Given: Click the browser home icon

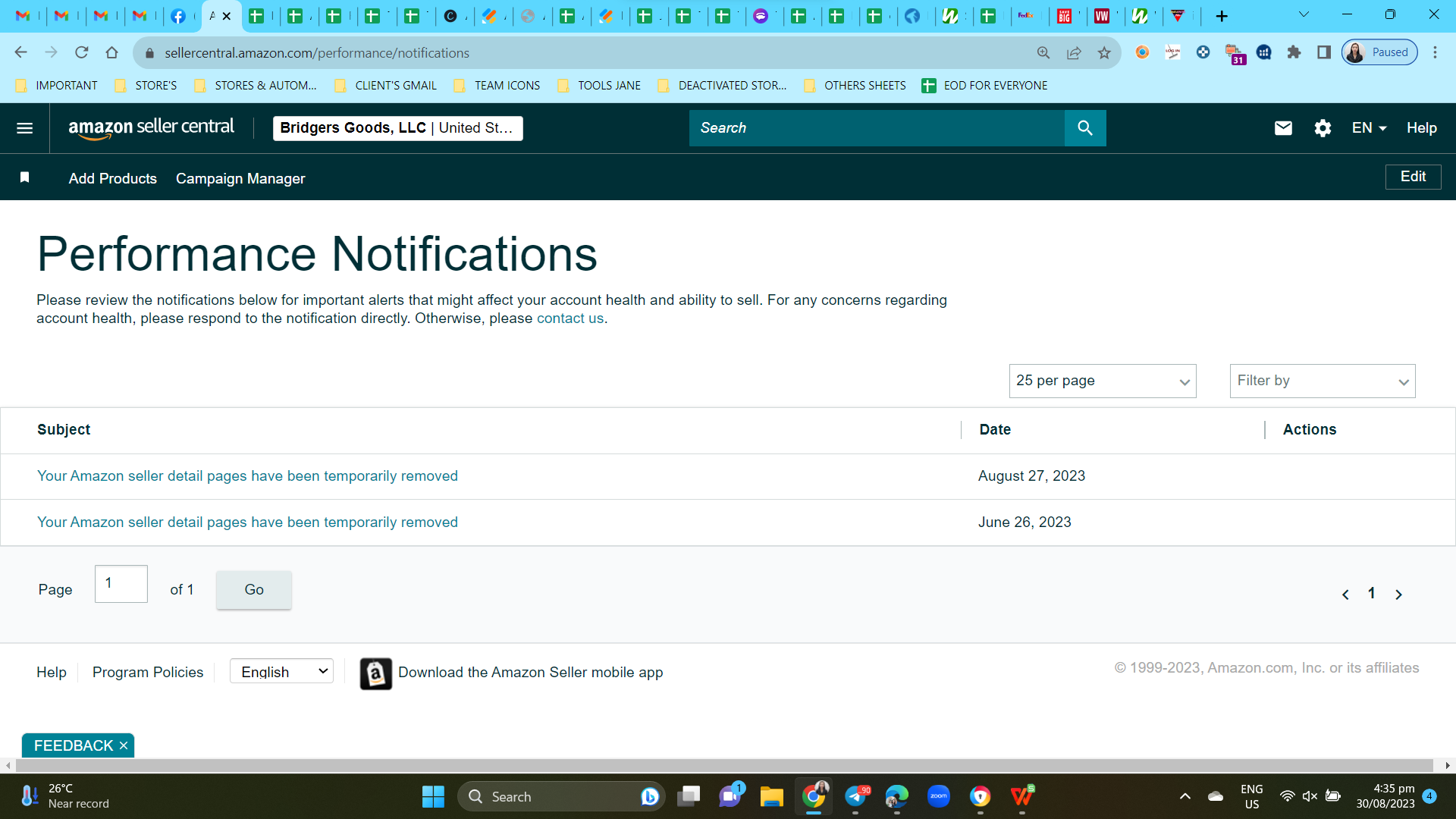Looking at the screenshot, I should 112,52.
